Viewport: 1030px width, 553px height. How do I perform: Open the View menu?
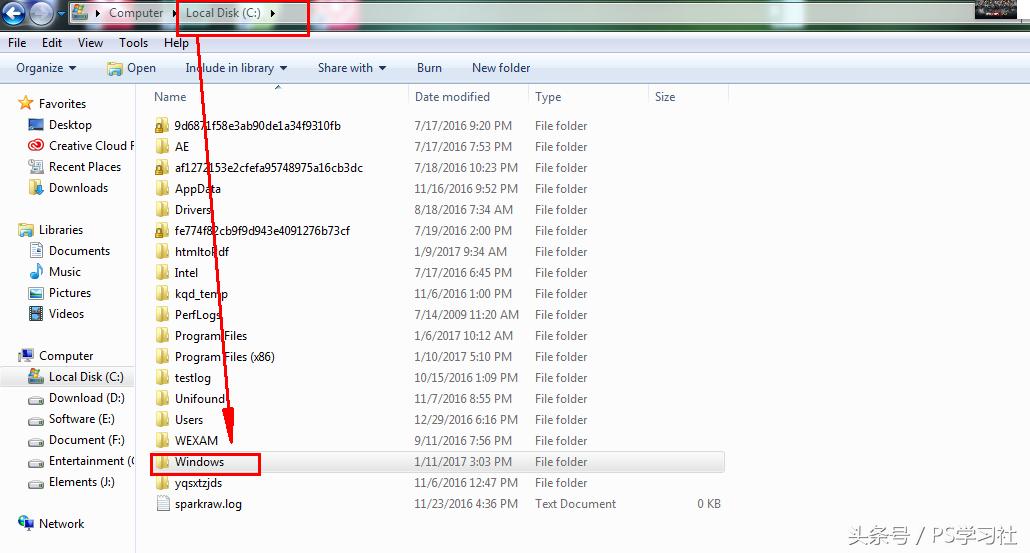pos(90,43)
